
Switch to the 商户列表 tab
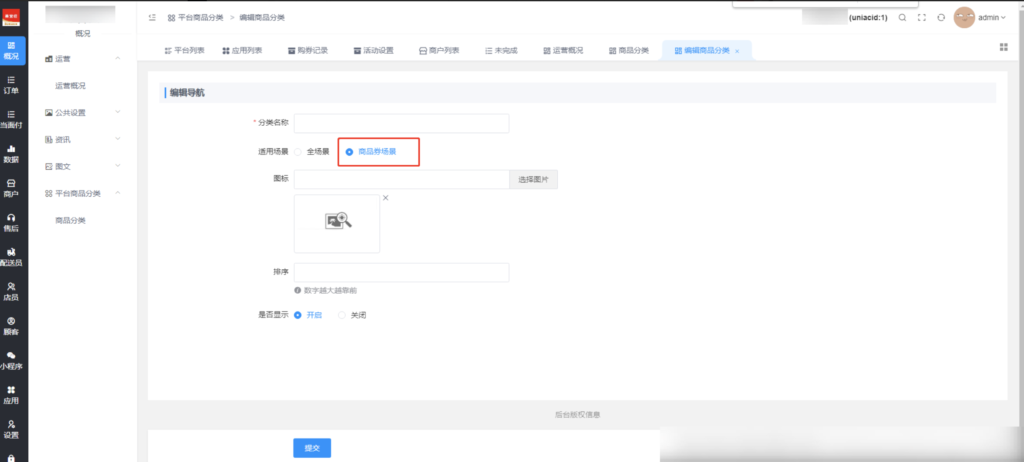pos(439,50)
